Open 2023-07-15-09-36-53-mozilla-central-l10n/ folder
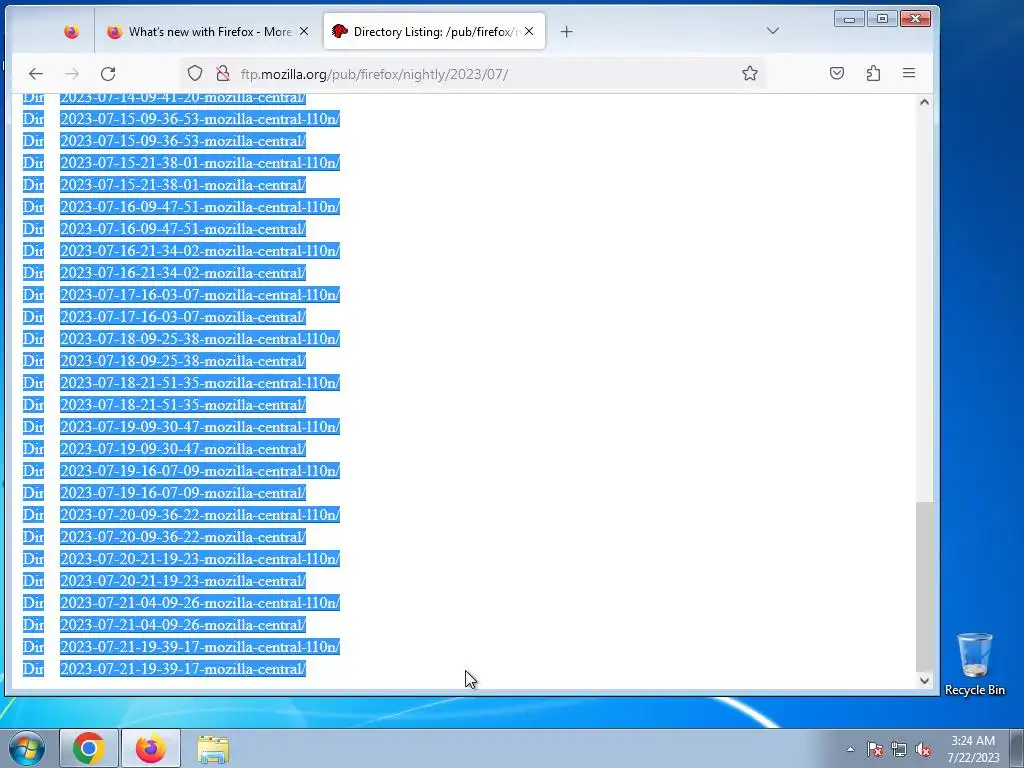The width and height of the screenshot is (1024, 768). (200, 119)
